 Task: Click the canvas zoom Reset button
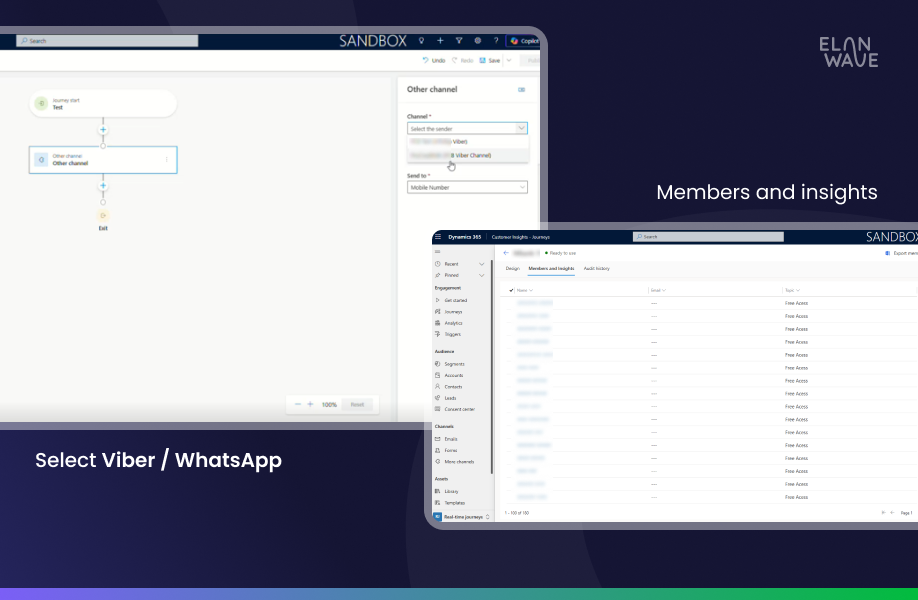coord(357,404)
